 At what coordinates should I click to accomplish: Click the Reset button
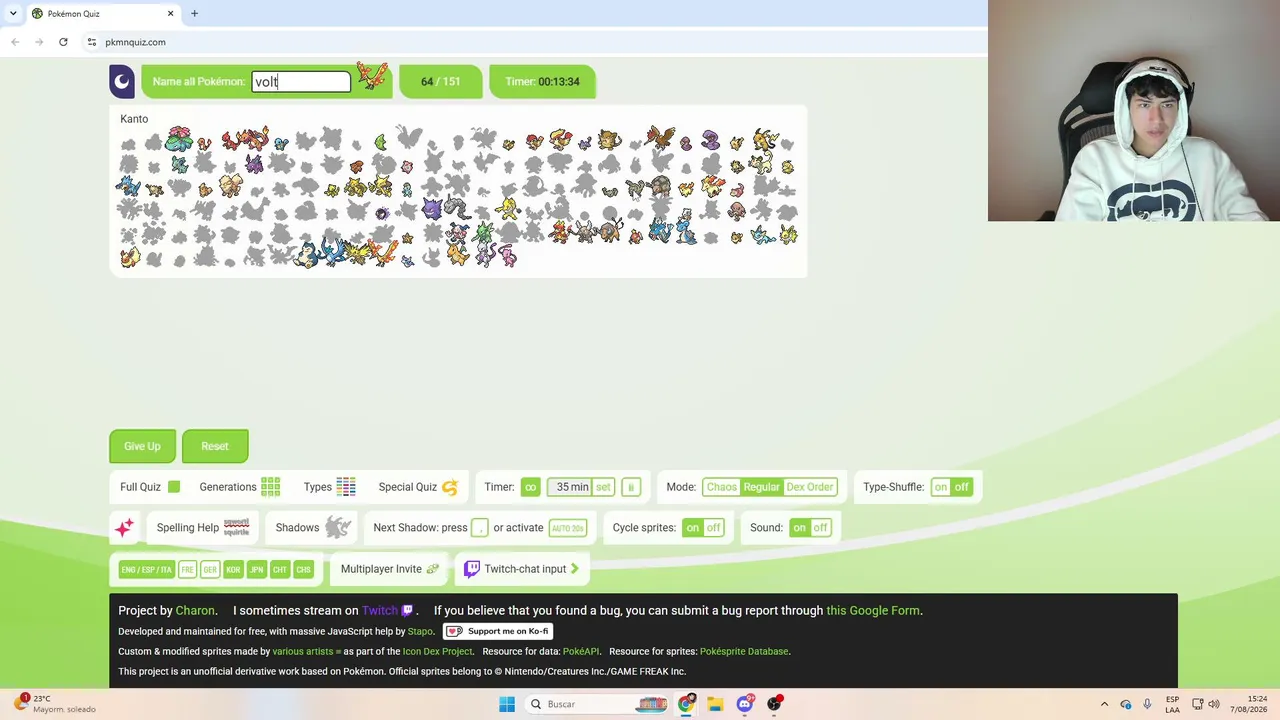[x=215, y=446]
